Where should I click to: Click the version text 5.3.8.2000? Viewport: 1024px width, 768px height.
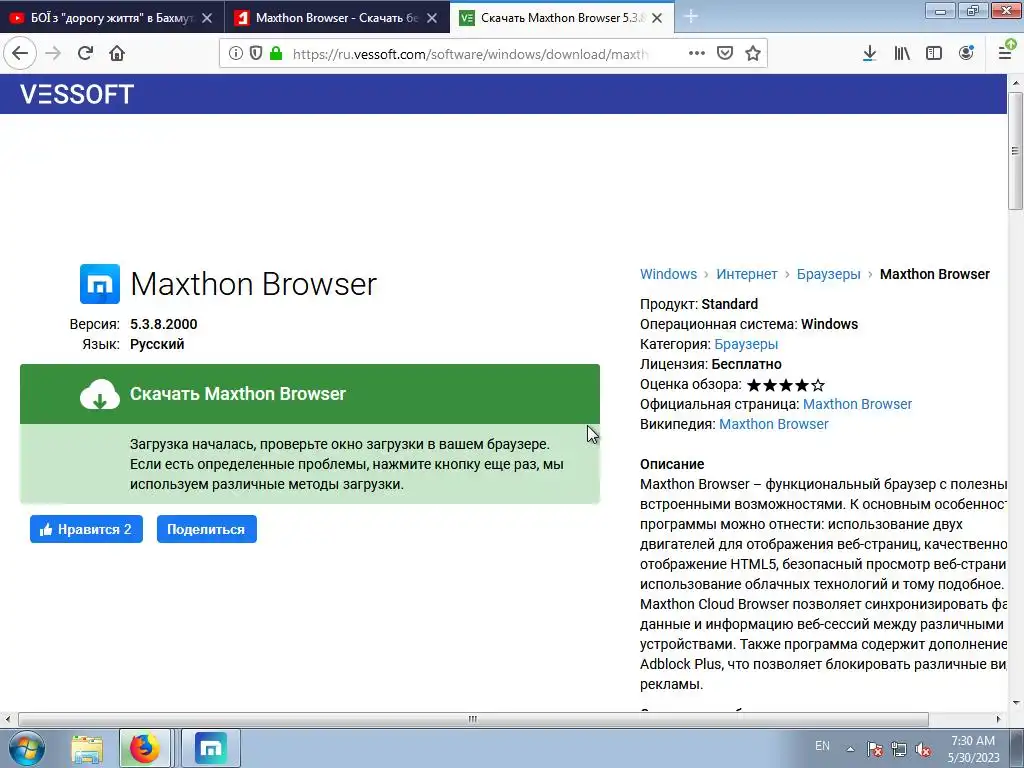[x=163, y=325]
